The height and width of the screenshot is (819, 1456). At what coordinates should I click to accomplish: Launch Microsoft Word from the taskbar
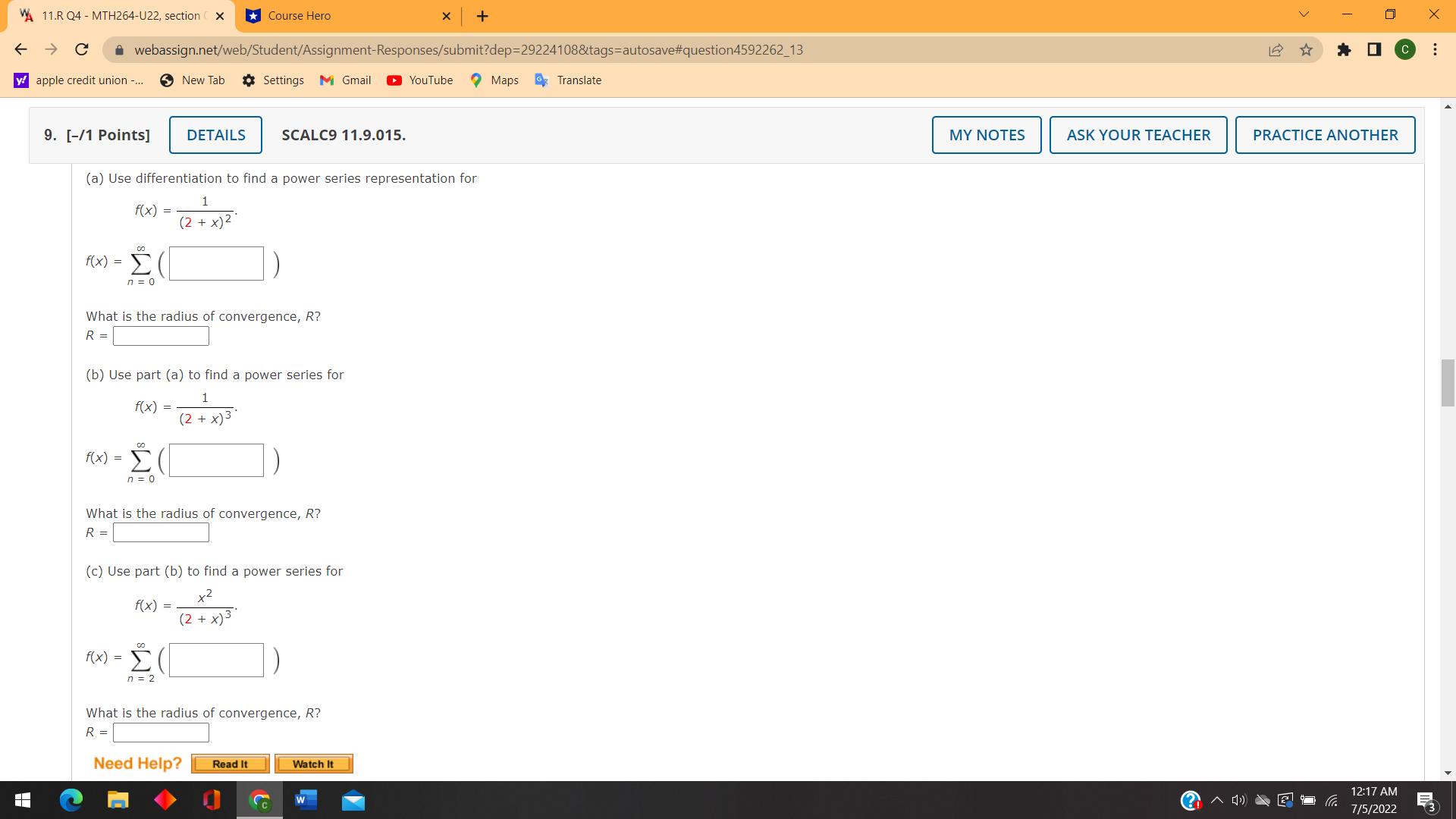(x=306, y=800)
